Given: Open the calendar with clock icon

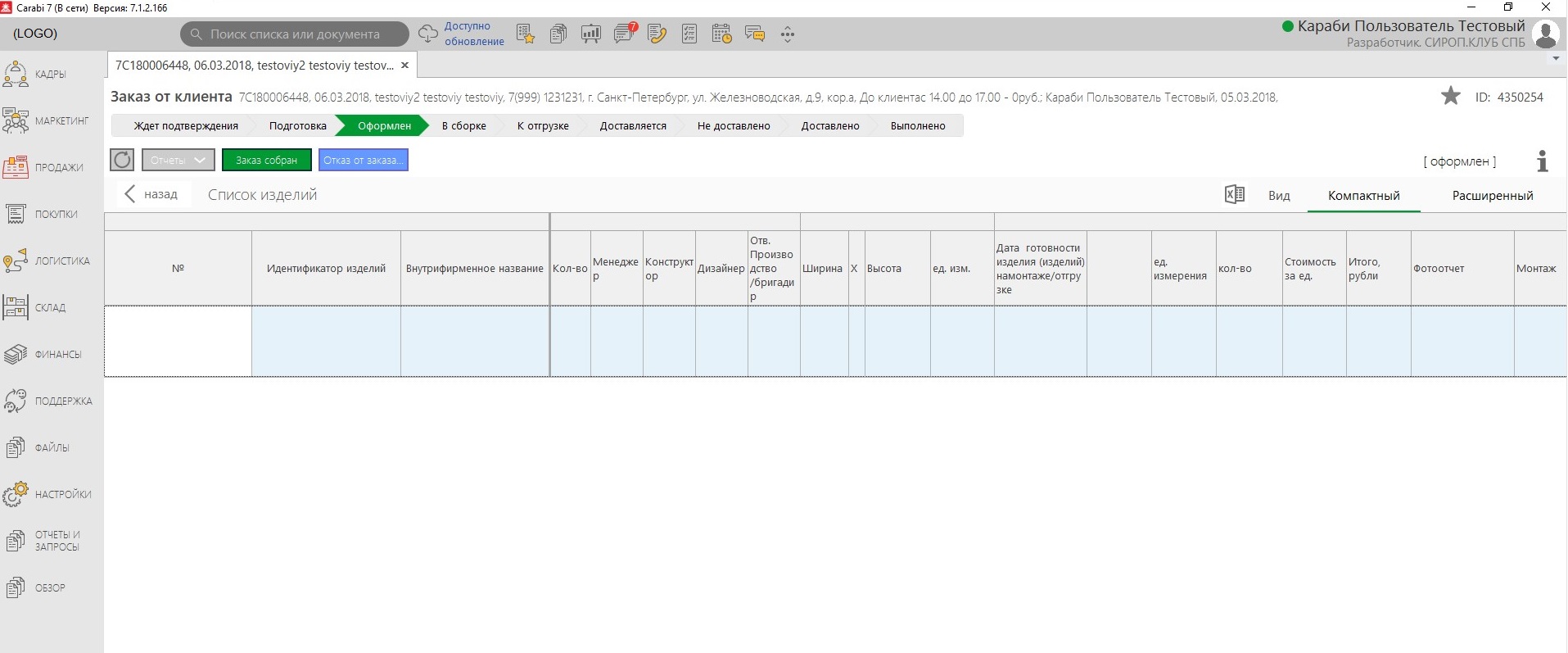Looking at the screenshot, I should tap(721, 34).
